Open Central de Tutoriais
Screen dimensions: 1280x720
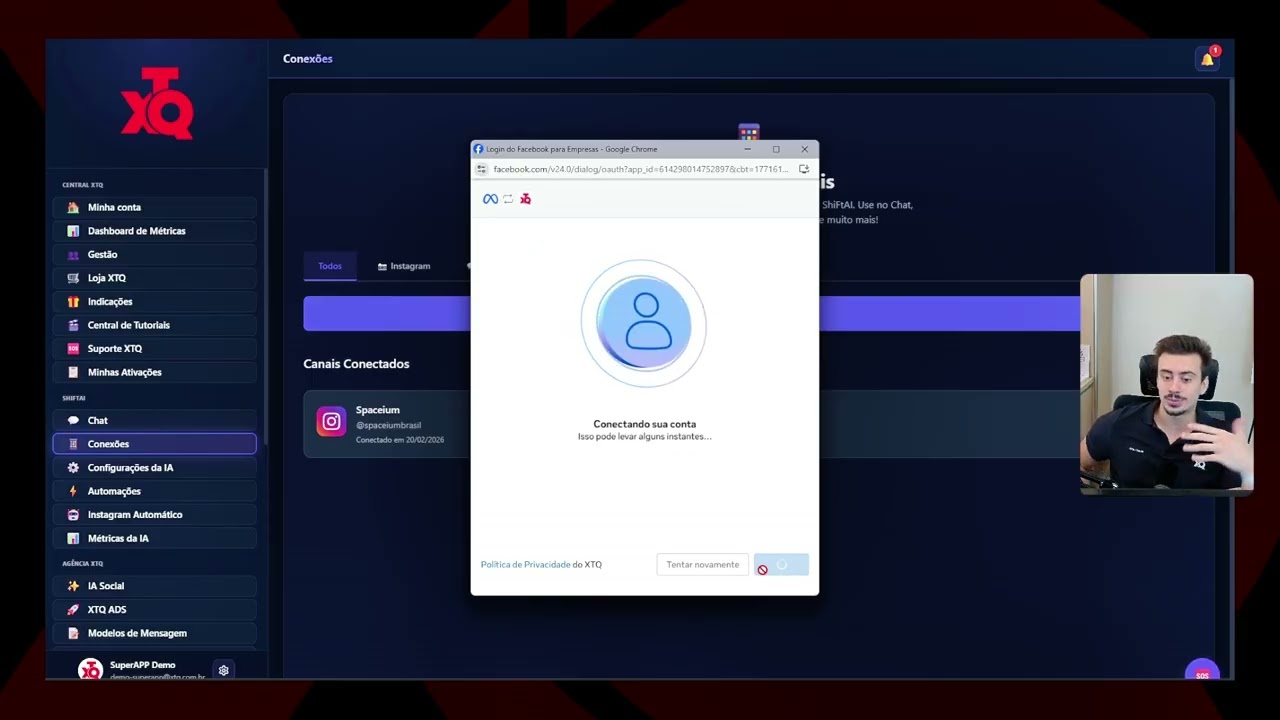(x=154, y=325)
